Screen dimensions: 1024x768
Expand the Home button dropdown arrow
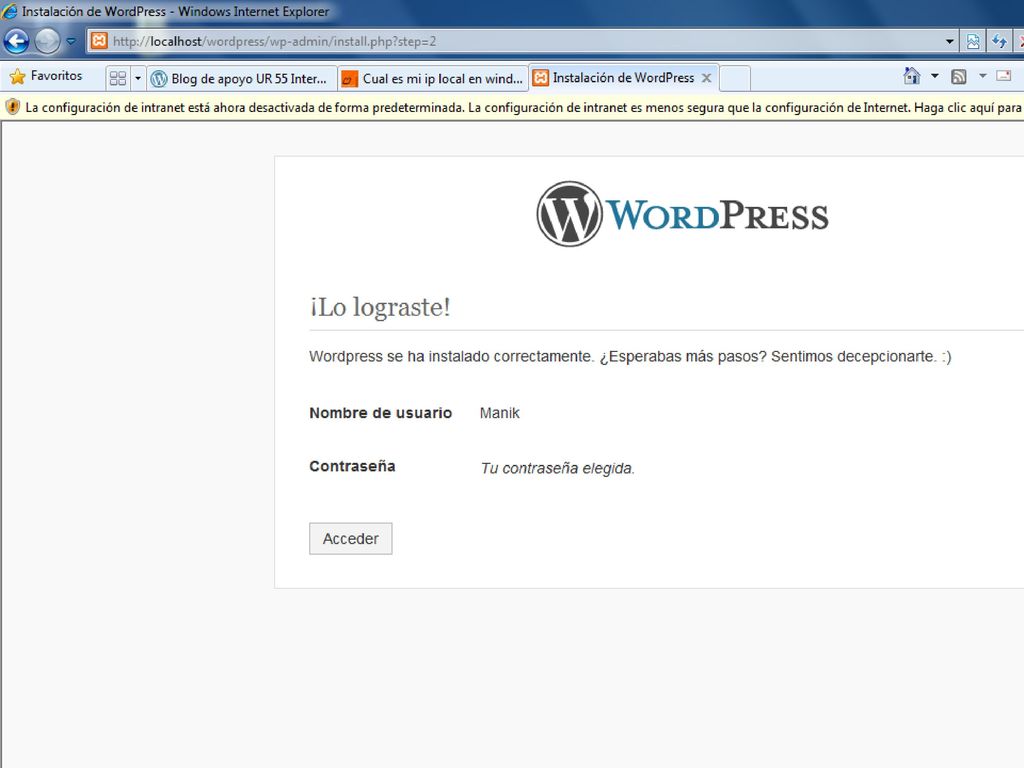click(935, 76)
